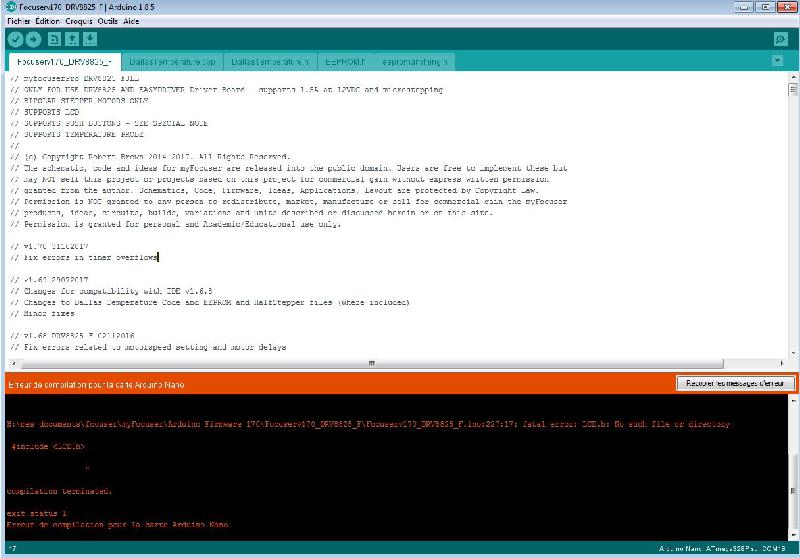The height and width of the screenshot is (558, 800).
Task: Click the console vertical scrollbar thumb
Action: coord(793,490)
